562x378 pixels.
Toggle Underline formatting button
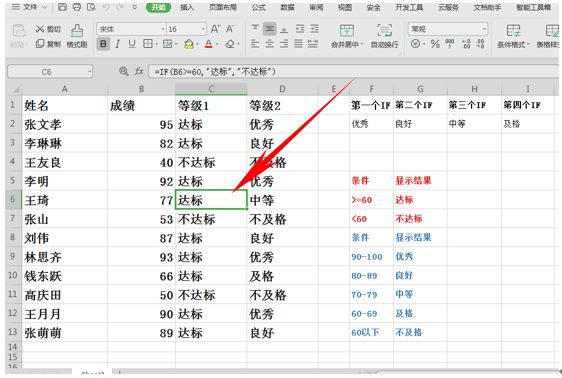[132, 44]
